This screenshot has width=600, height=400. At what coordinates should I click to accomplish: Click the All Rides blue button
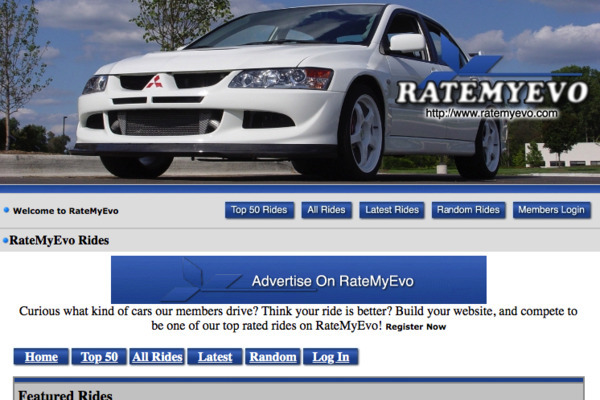pyautogui.click(x=326, y=210)
